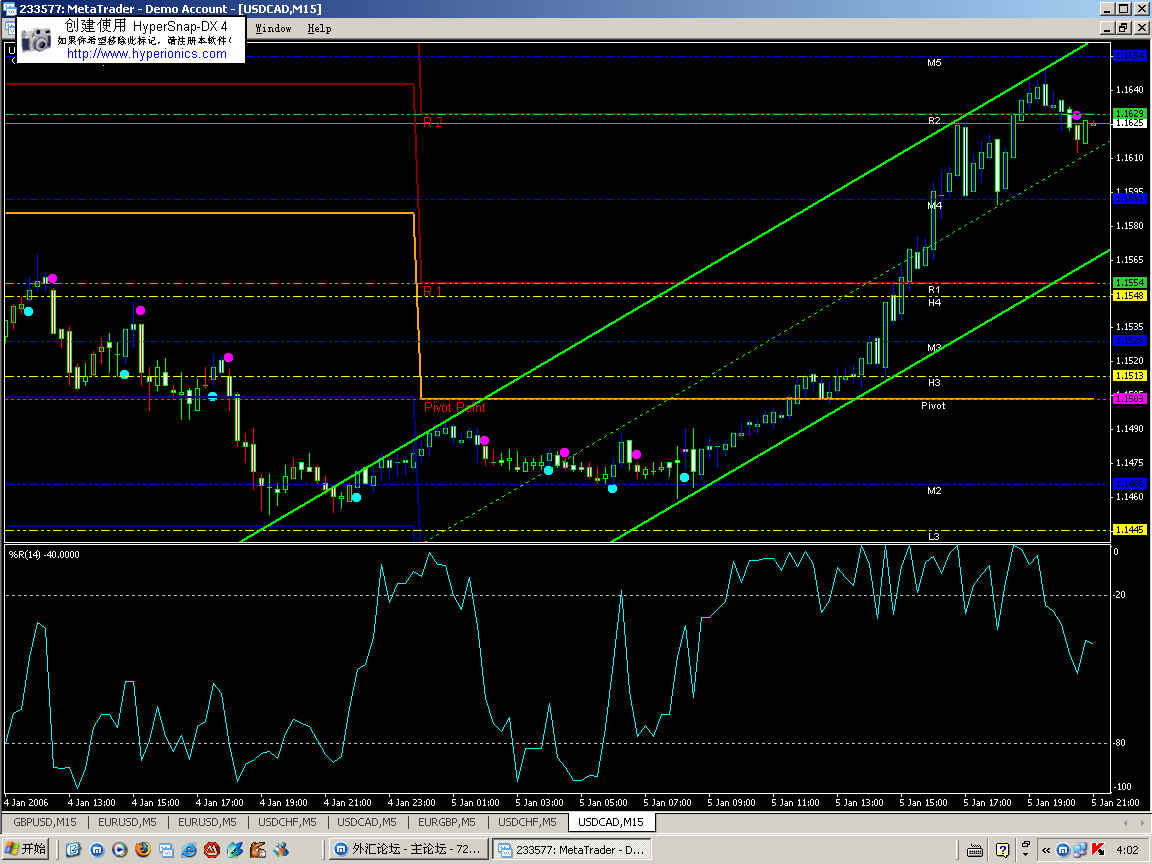This screenshot has width=1152, height=864.
Task: Launch the MSN Messenger quick launch icon
Action: 281,850
